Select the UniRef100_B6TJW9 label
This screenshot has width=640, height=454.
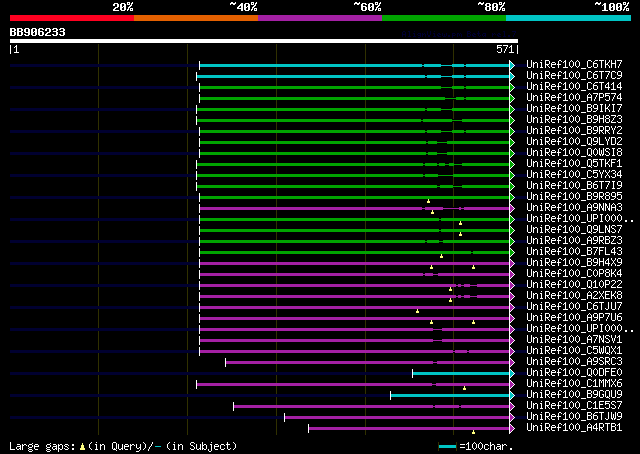(574, 417)
